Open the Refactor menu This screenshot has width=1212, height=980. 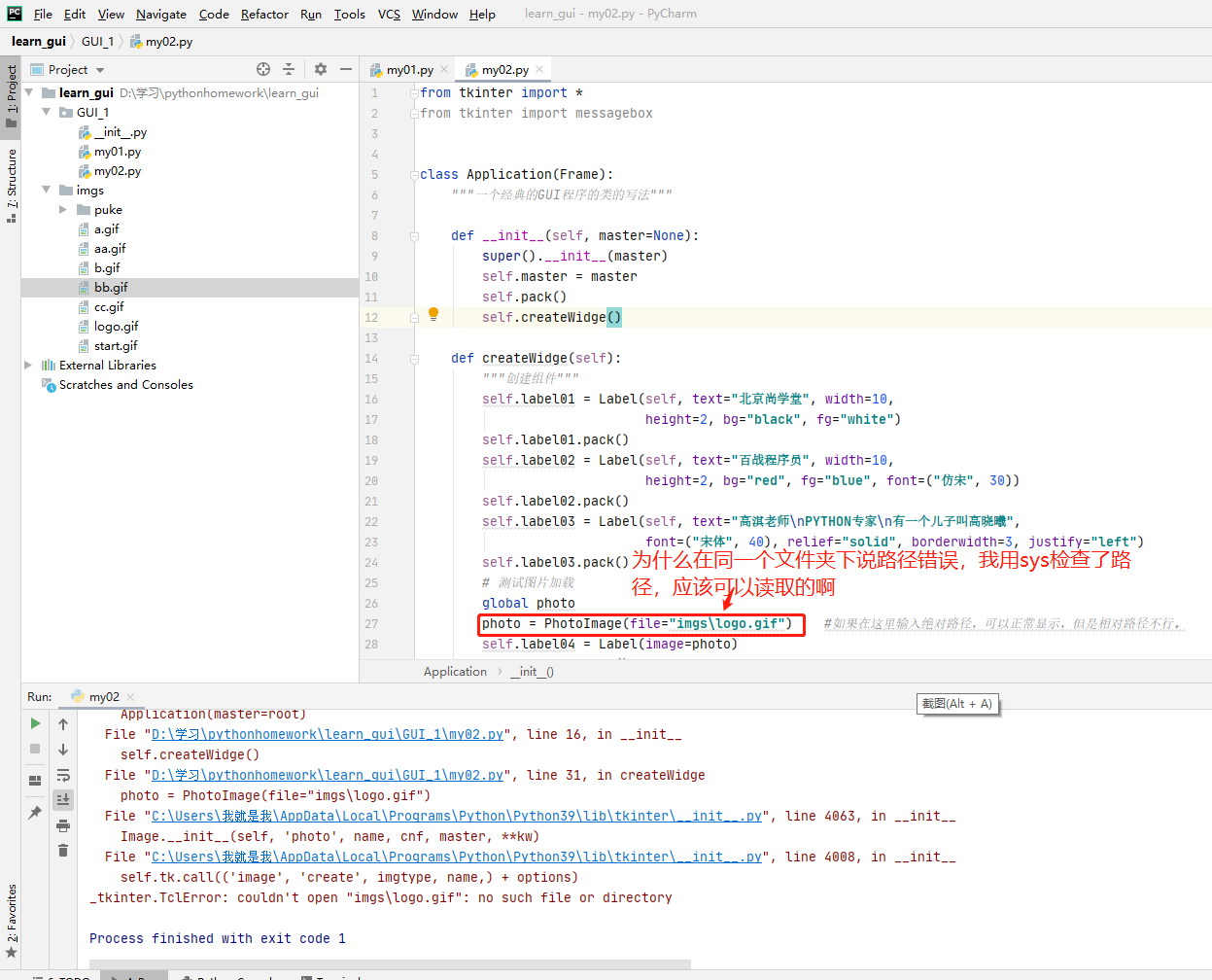(x=264, y=14)
